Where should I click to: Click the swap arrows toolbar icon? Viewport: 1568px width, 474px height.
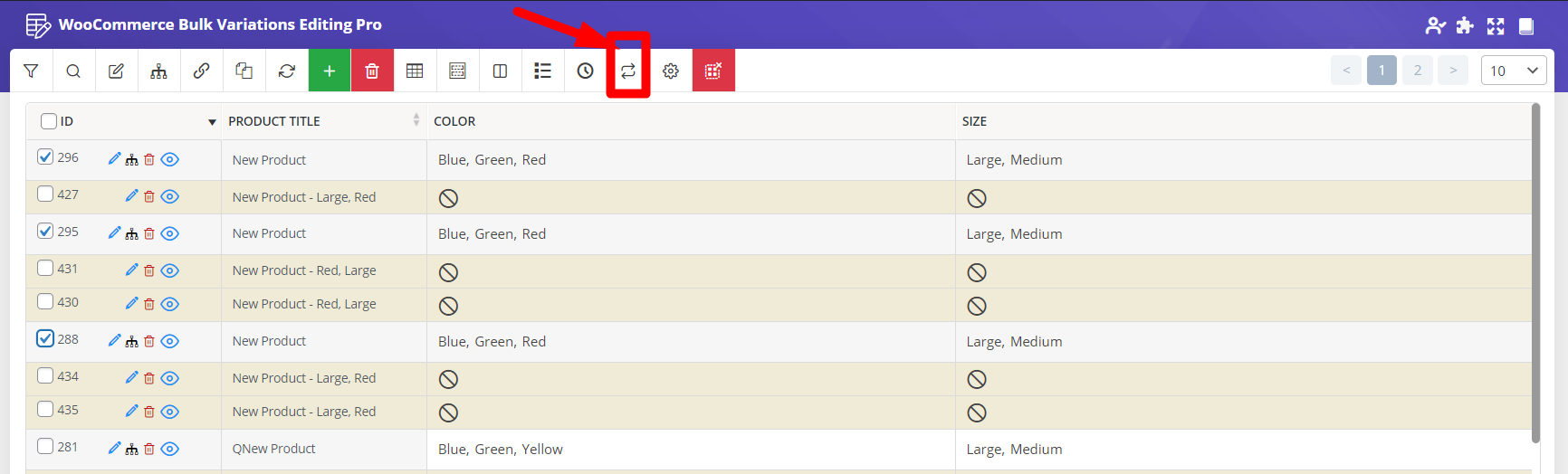pos(628,71)
